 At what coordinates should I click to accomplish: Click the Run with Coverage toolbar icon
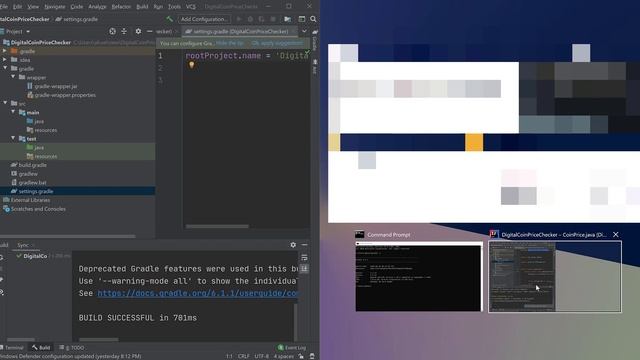coord(261,19)
